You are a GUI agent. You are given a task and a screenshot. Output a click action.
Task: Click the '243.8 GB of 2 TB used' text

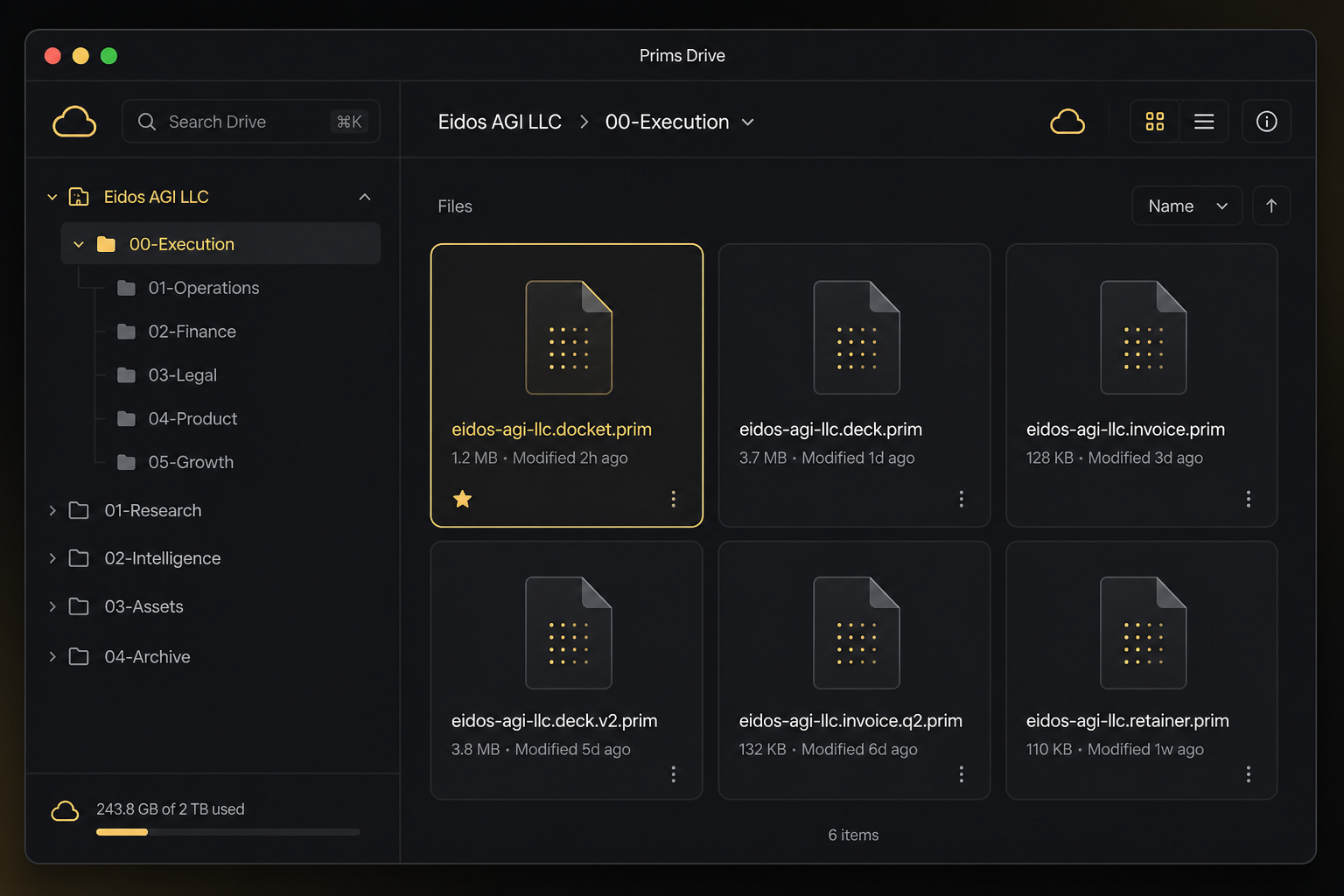(x=171, y=809)
